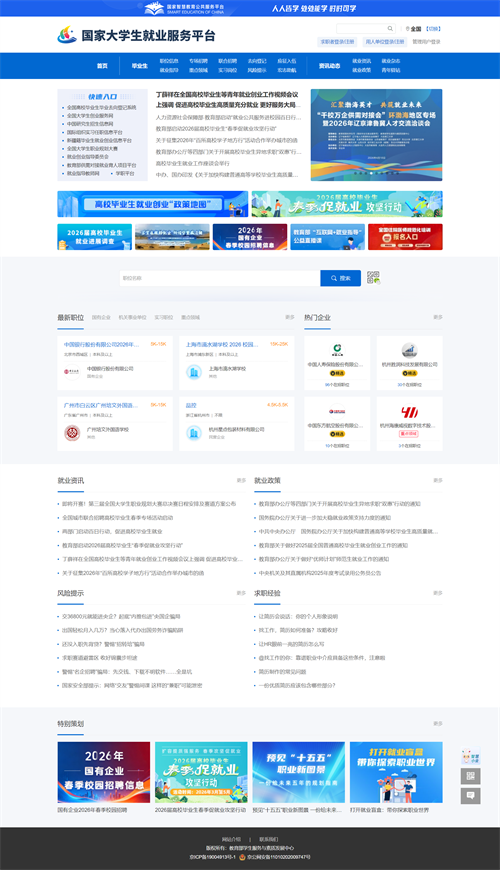
Task: Click 求职者登录/注册 button
Action: pyautogui.click(x=337, y=42)
